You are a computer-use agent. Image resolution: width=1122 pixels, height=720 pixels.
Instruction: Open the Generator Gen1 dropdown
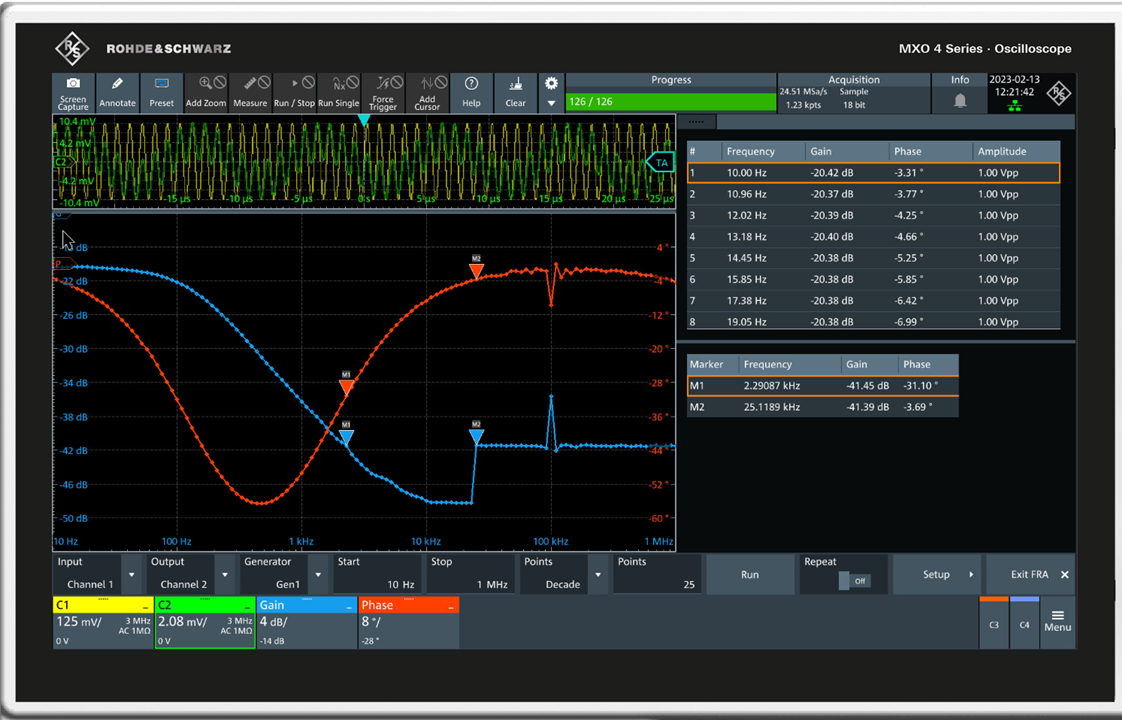(x=317, y=575)
